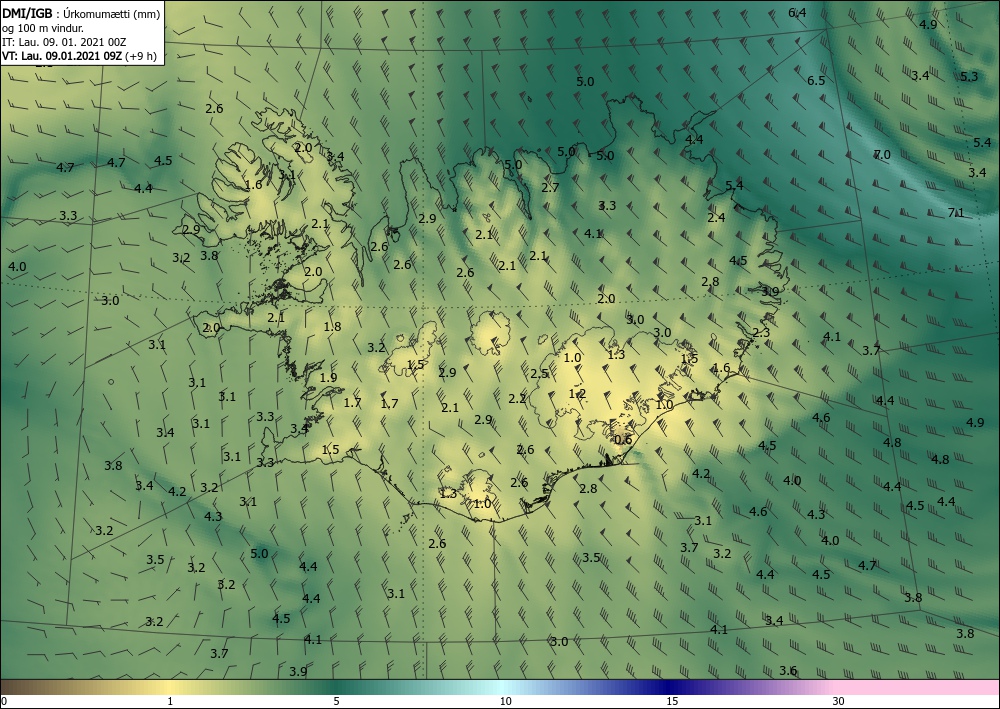Image resolution: width=1000 pixels, height=709 pixels.
Task: Click the map value "0.6"
Action: 623,439
